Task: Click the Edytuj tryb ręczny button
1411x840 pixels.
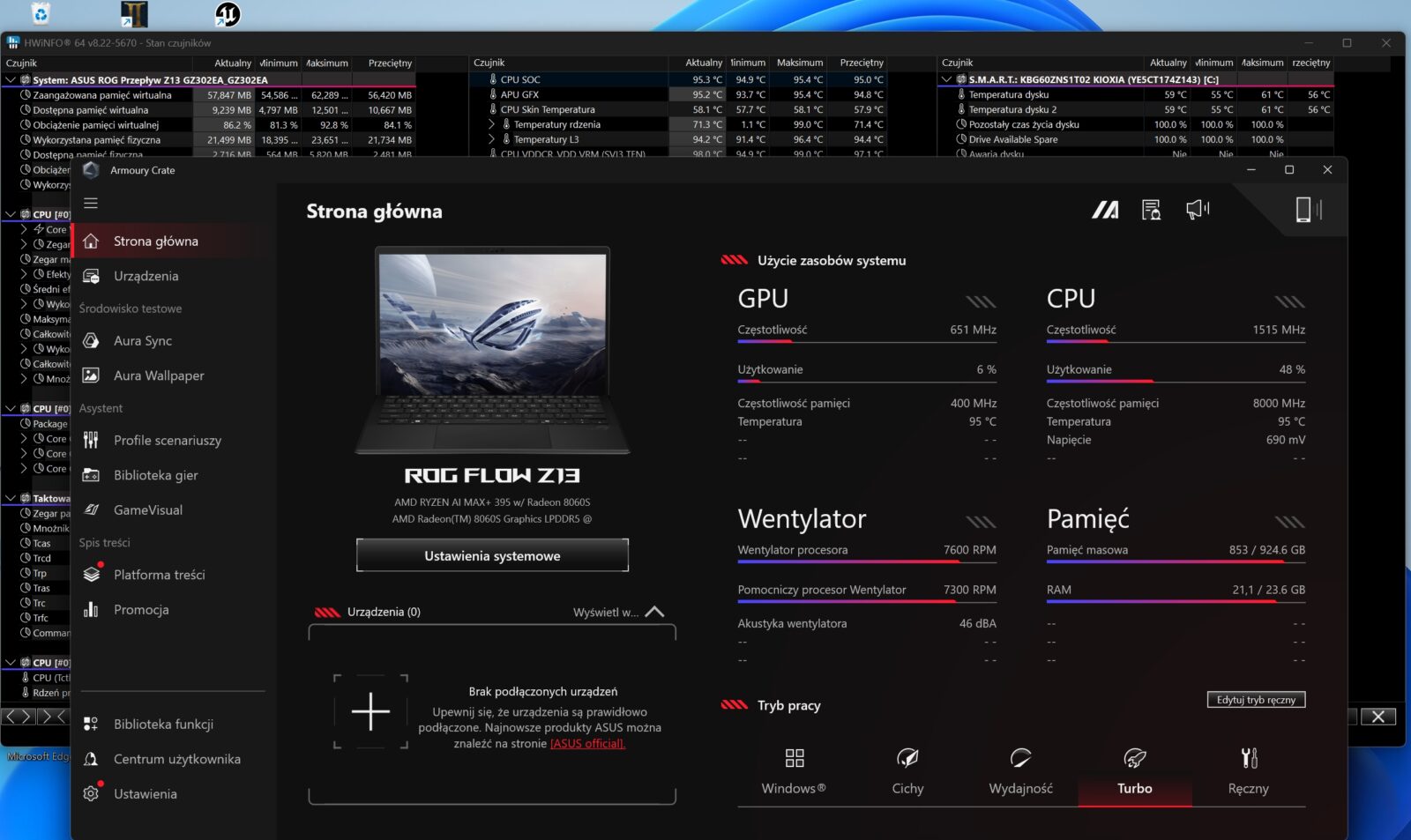Action: point(1255,700)
